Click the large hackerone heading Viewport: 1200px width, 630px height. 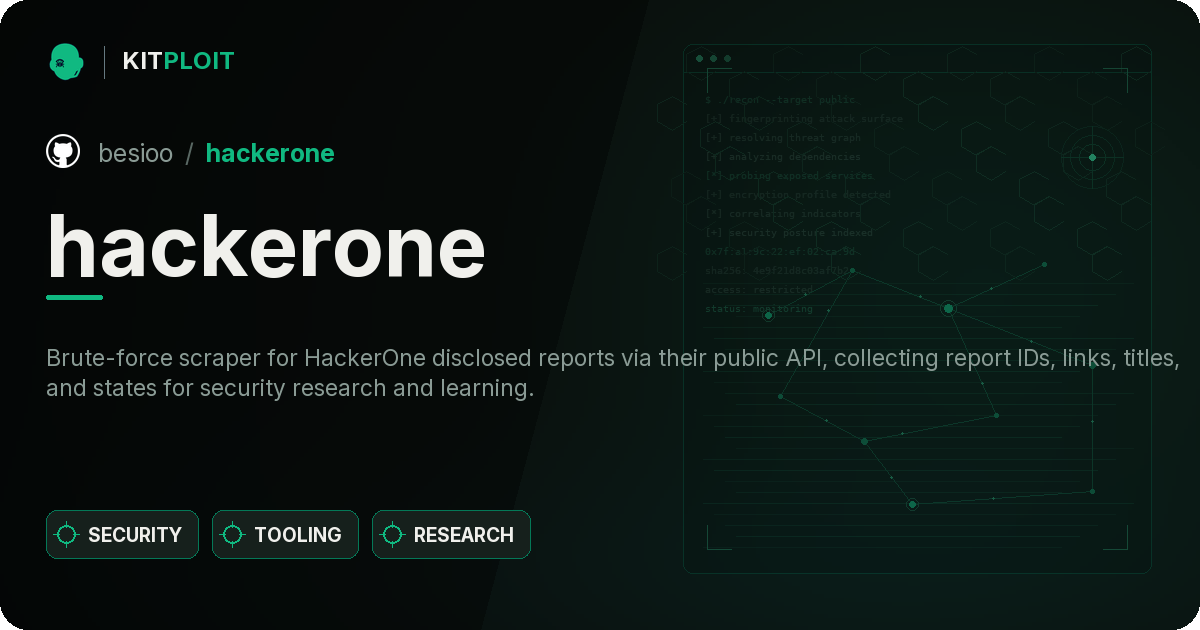[266, 246]
